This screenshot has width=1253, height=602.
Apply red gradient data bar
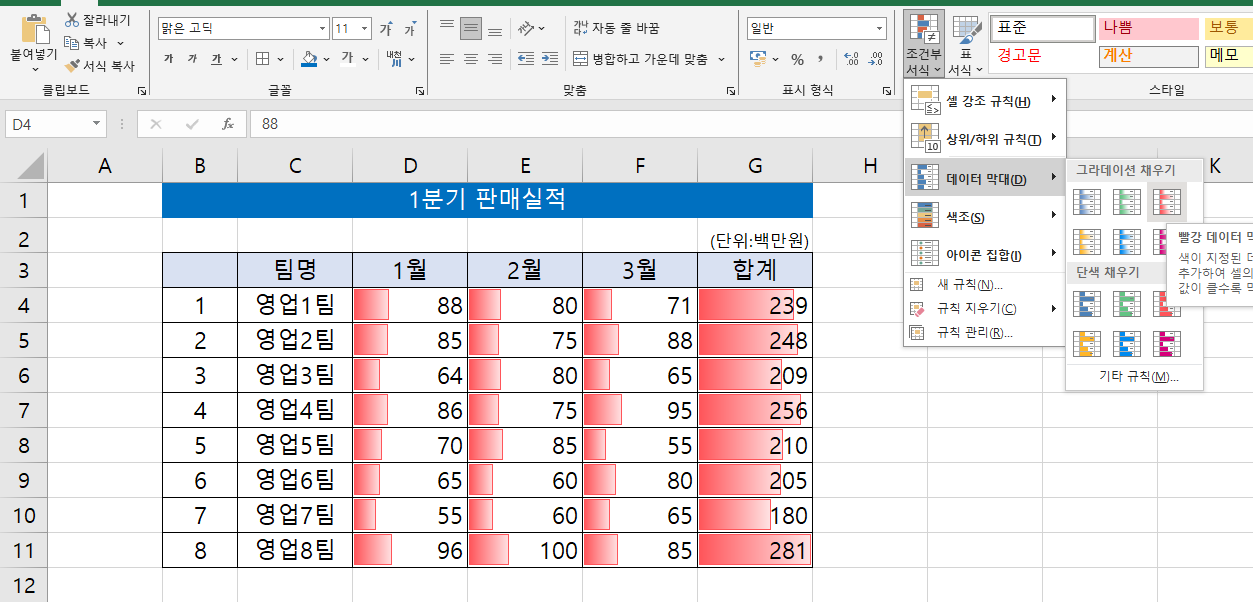coord(1167,203)
